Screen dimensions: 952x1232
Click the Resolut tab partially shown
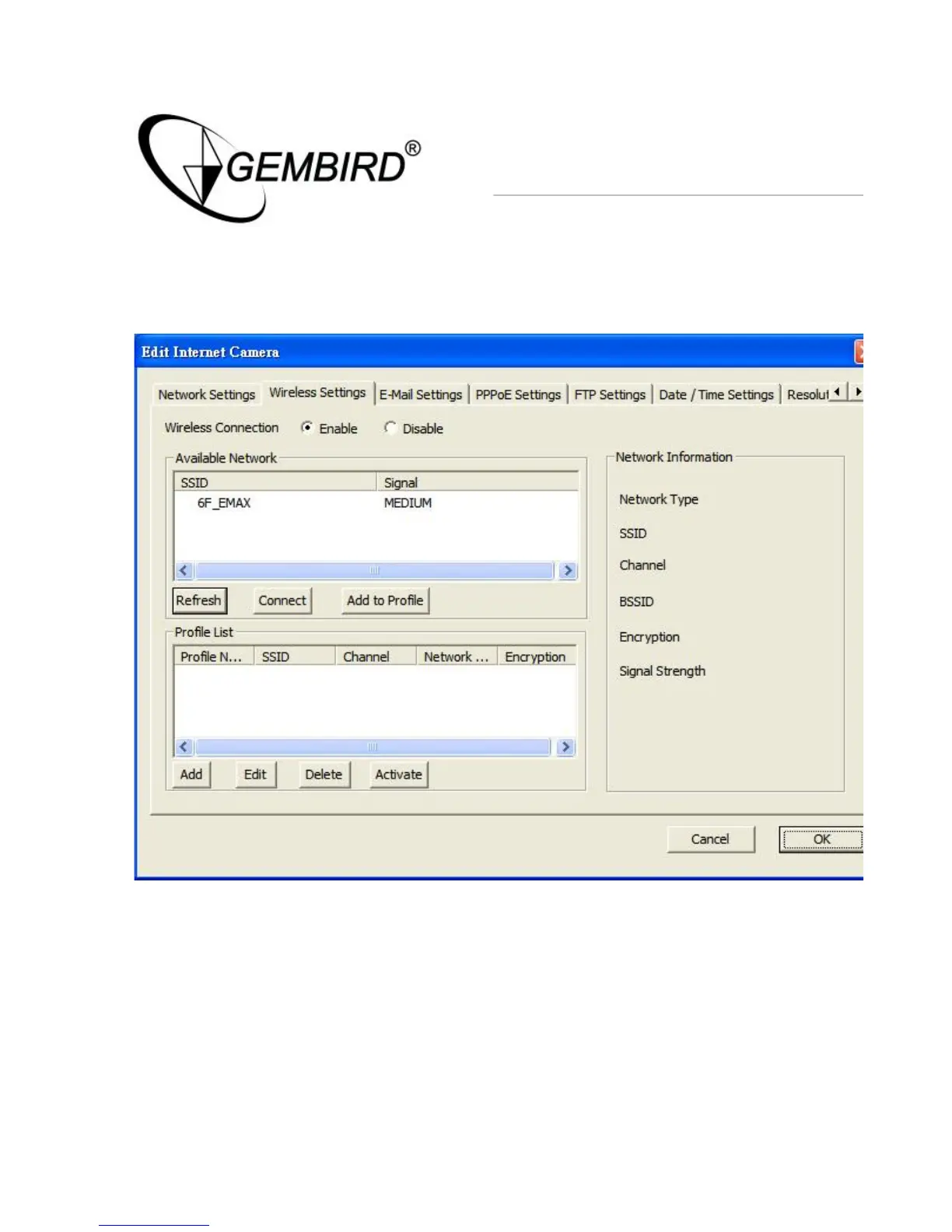(807, 394)
